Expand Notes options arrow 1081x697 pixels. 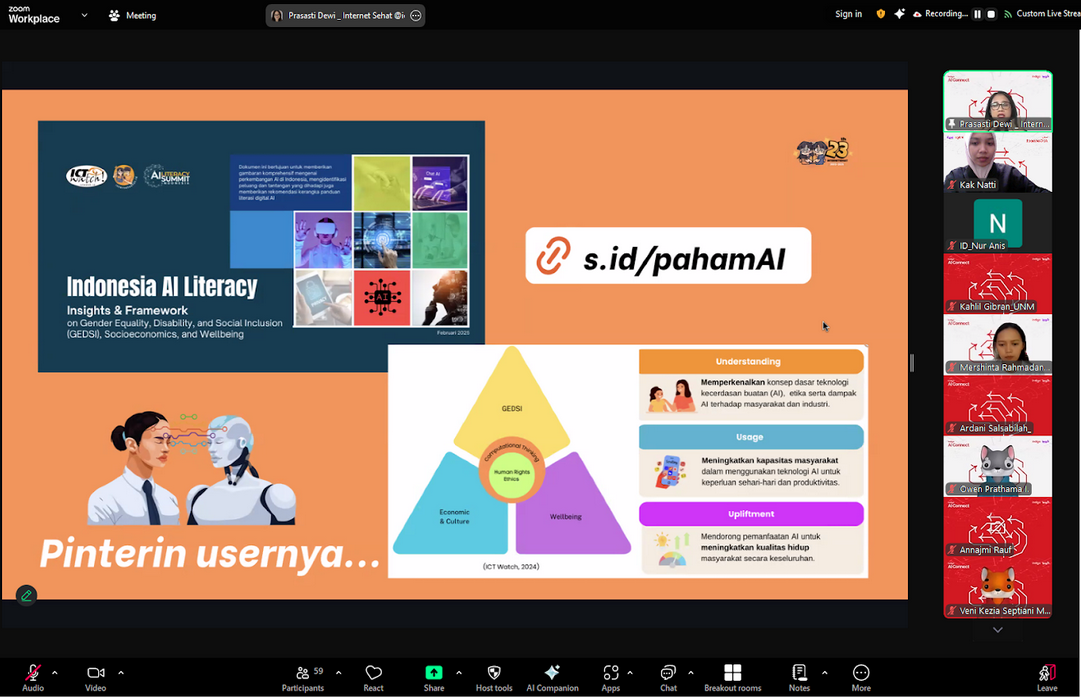point(824,673)
